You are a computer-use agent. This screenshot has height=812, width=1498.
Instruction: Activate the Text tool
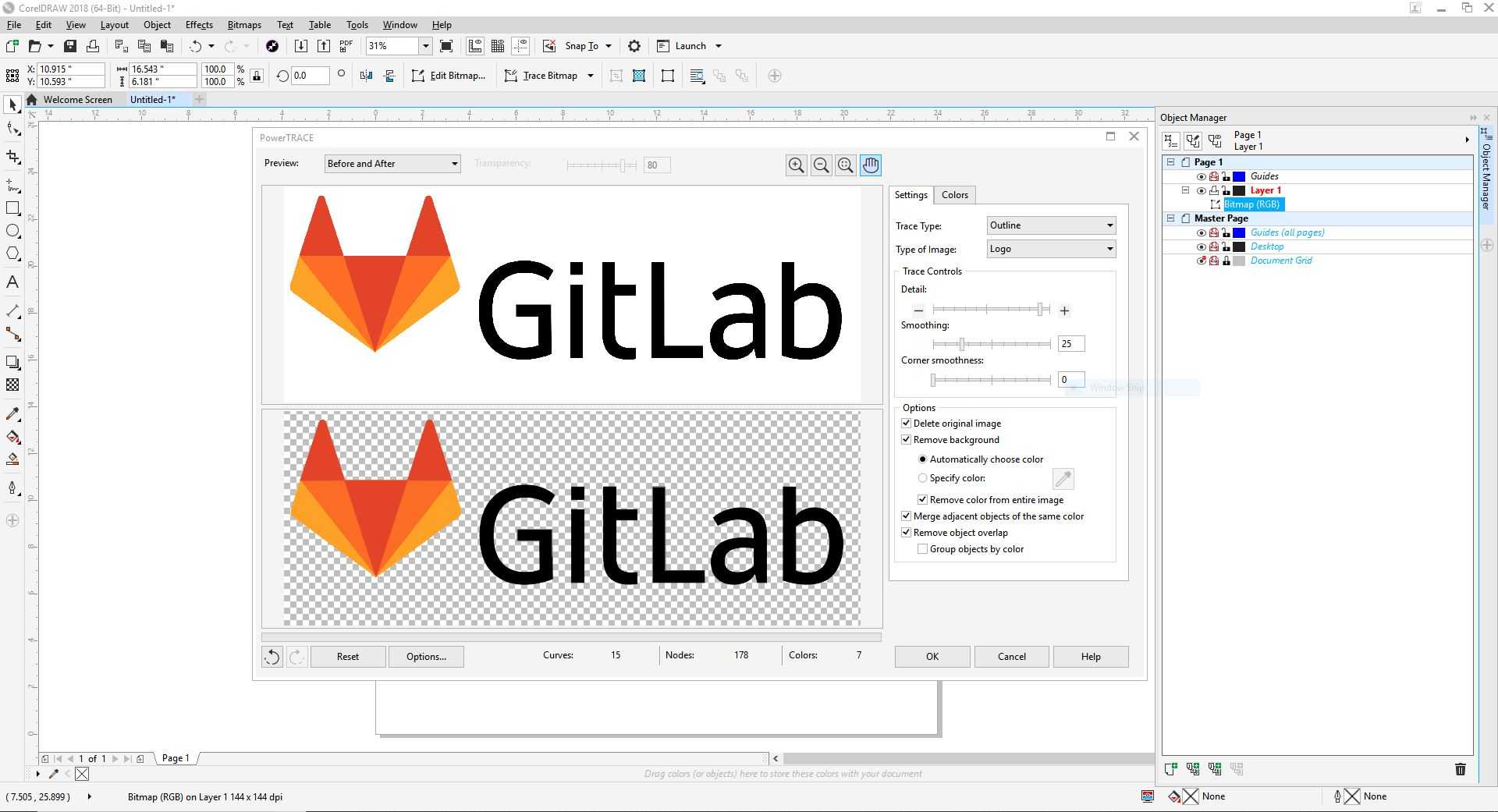click(12, 282)
